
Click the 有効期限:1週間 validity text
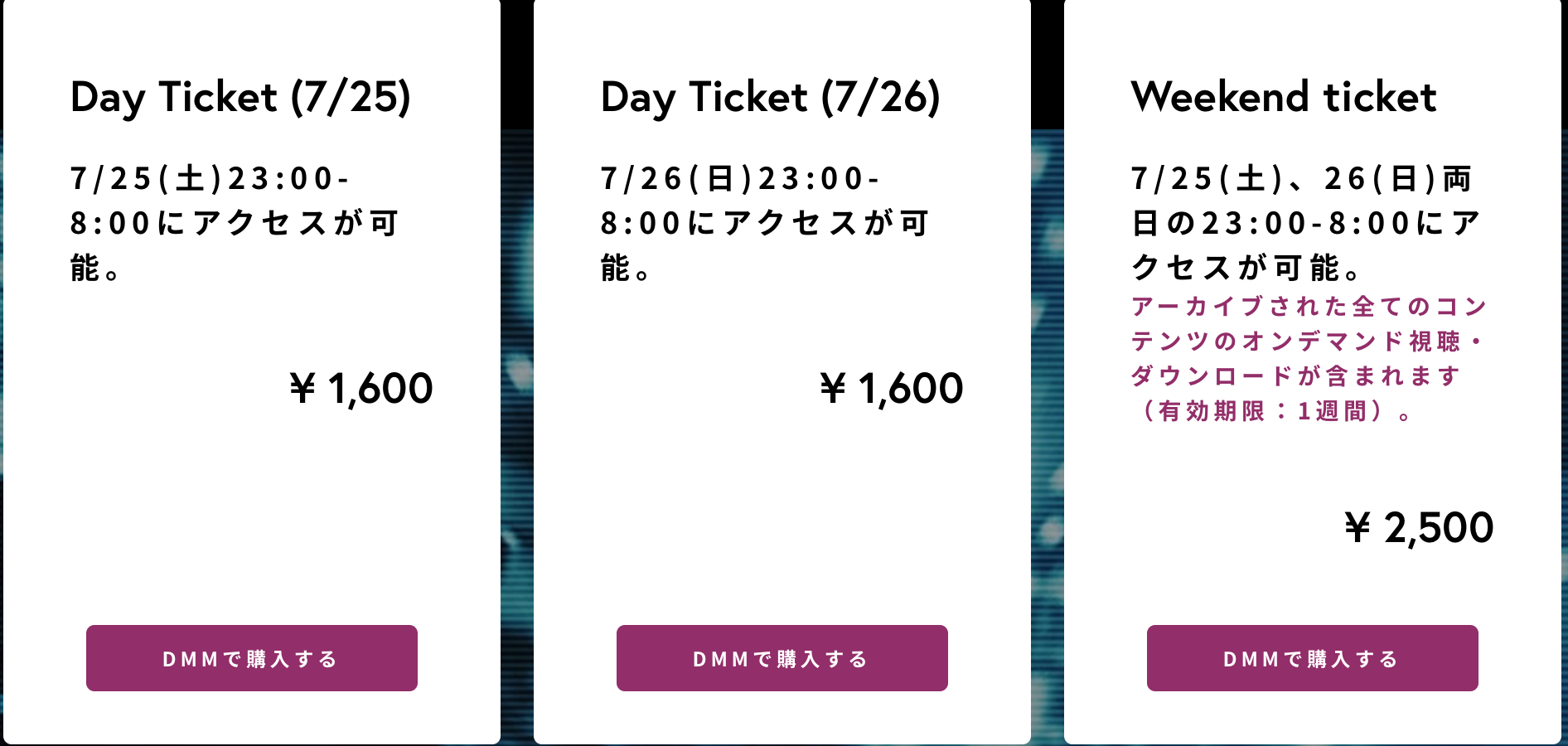pos(1275,411)
